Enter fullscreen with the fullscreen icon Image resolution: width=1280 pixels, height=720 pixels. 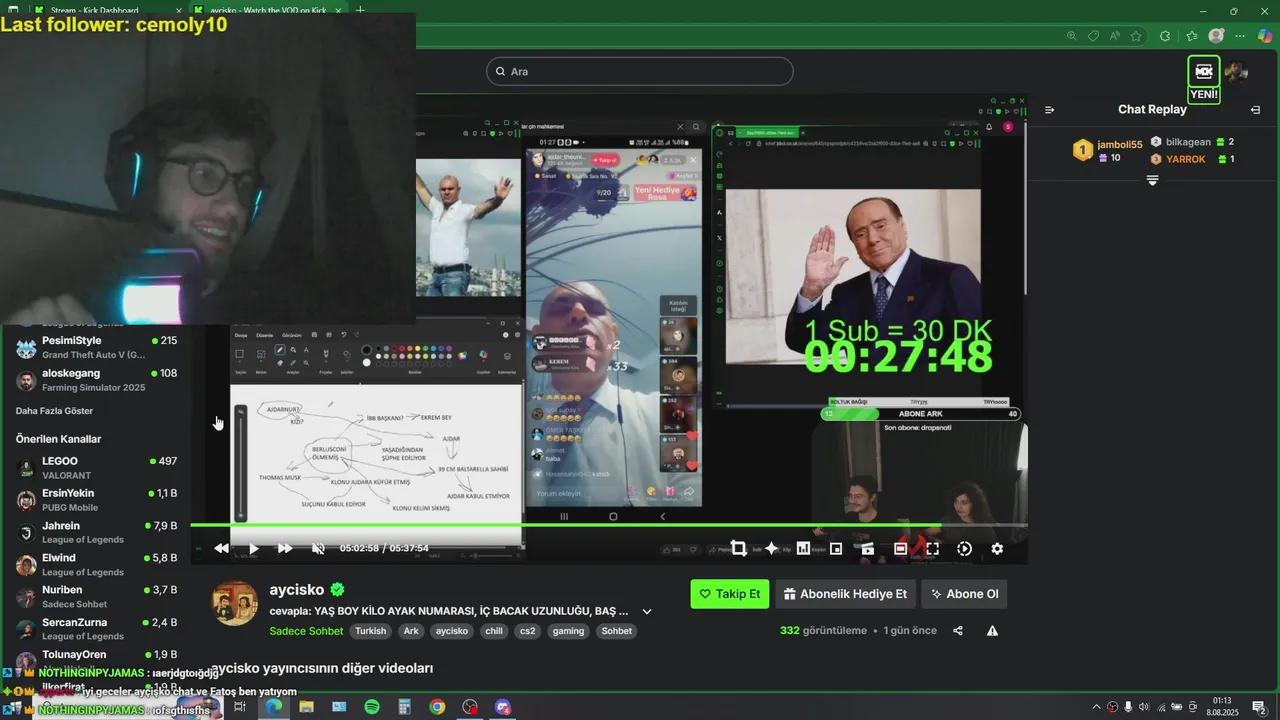tap(932, 548)
